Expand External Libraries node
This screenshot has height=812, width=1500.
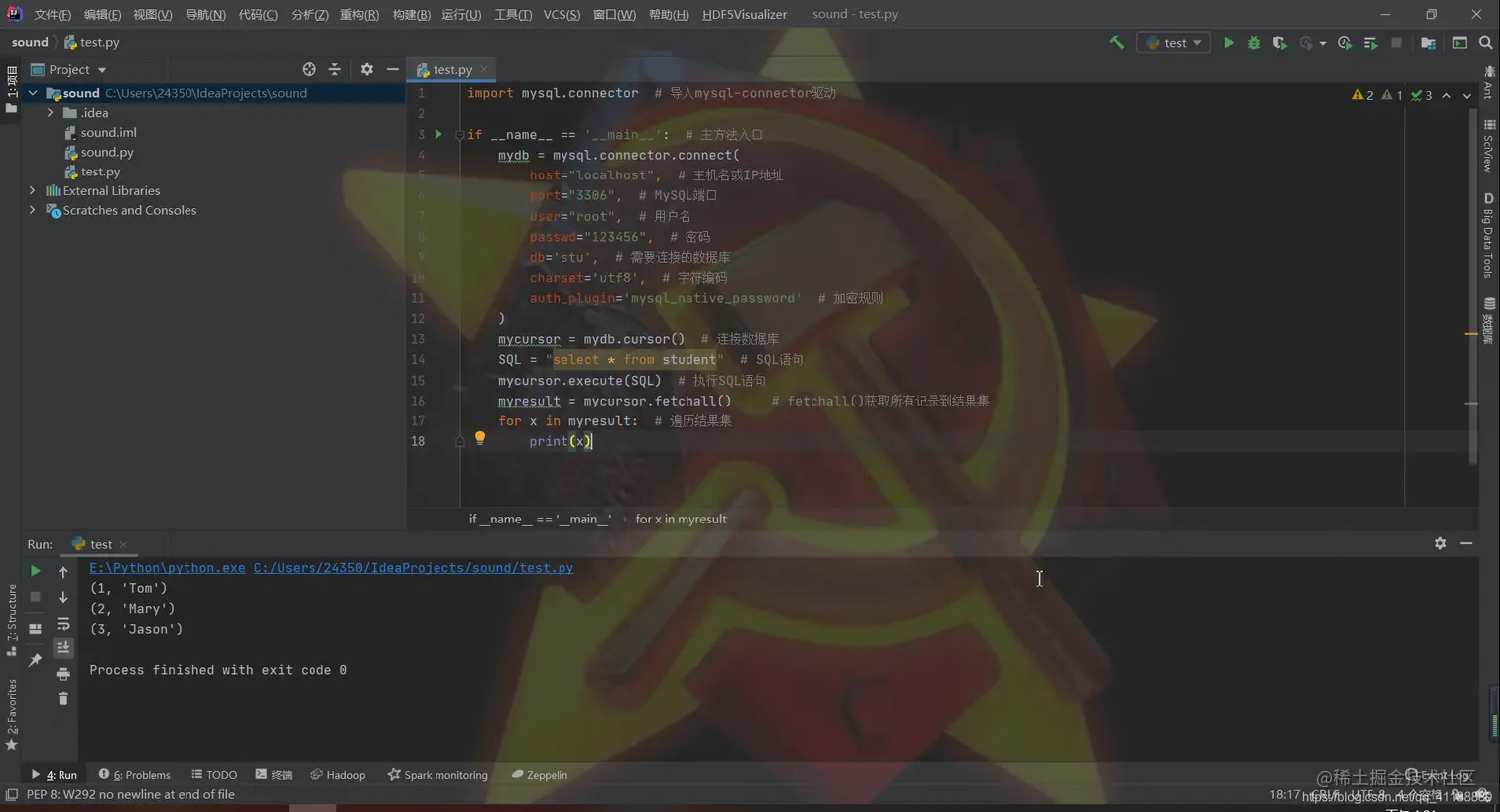[33, 190]
